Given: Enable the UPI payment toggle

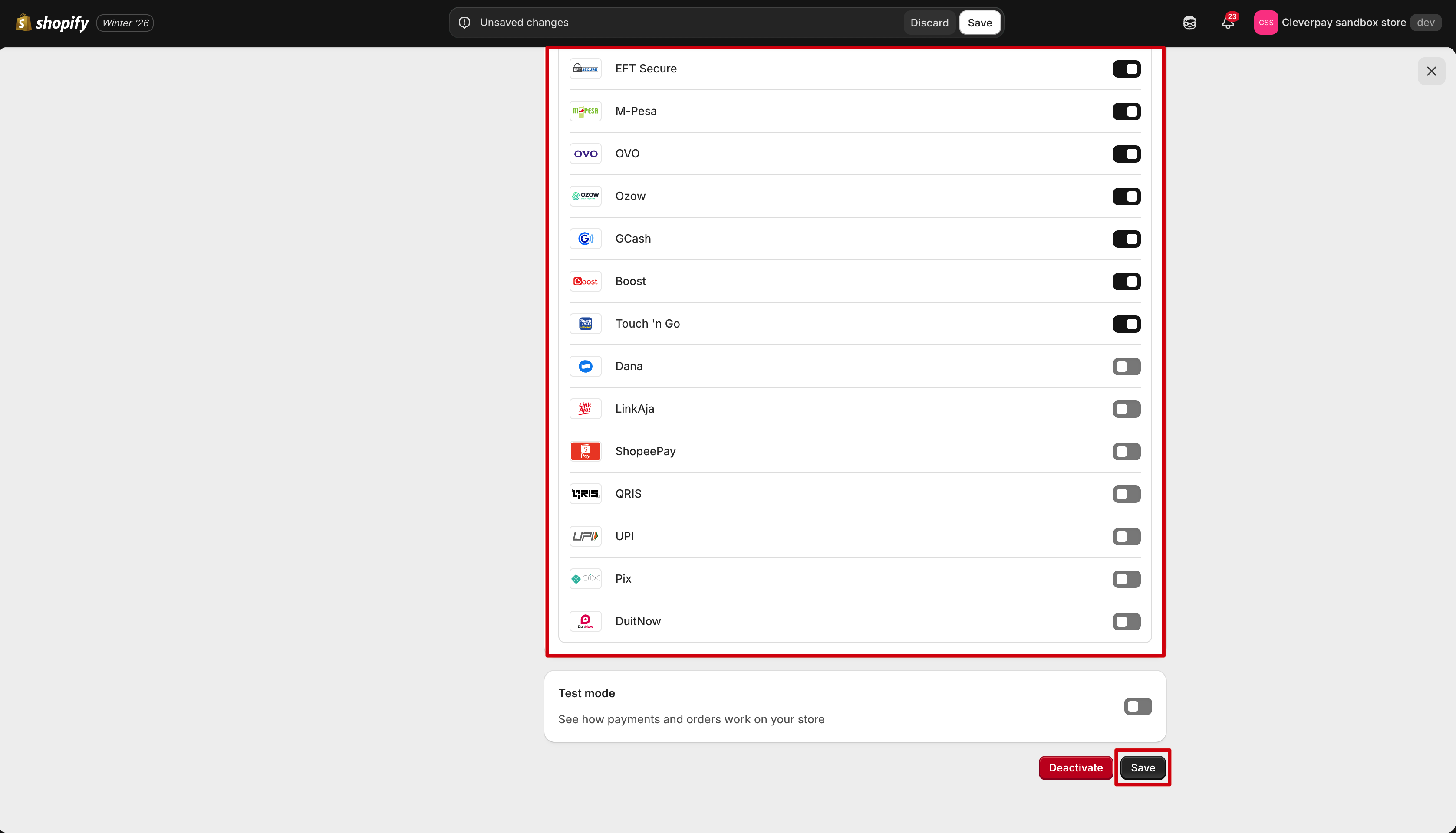Looking at the screenshot, I should pos(1126,537).
